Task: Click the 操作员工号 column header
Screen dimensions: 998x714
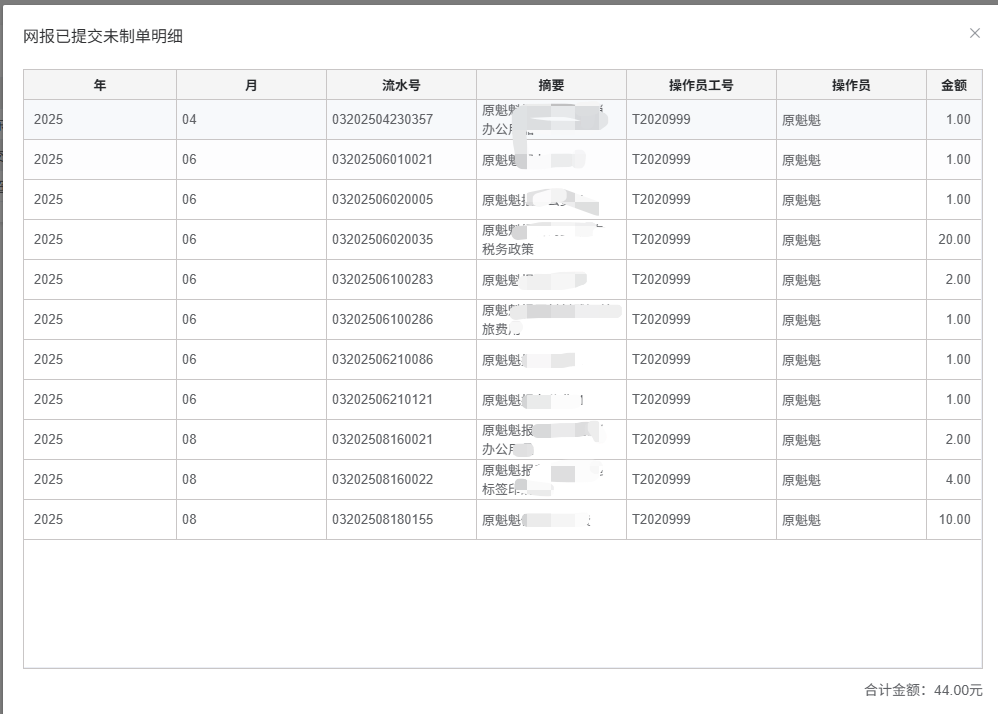Action: 701,85
